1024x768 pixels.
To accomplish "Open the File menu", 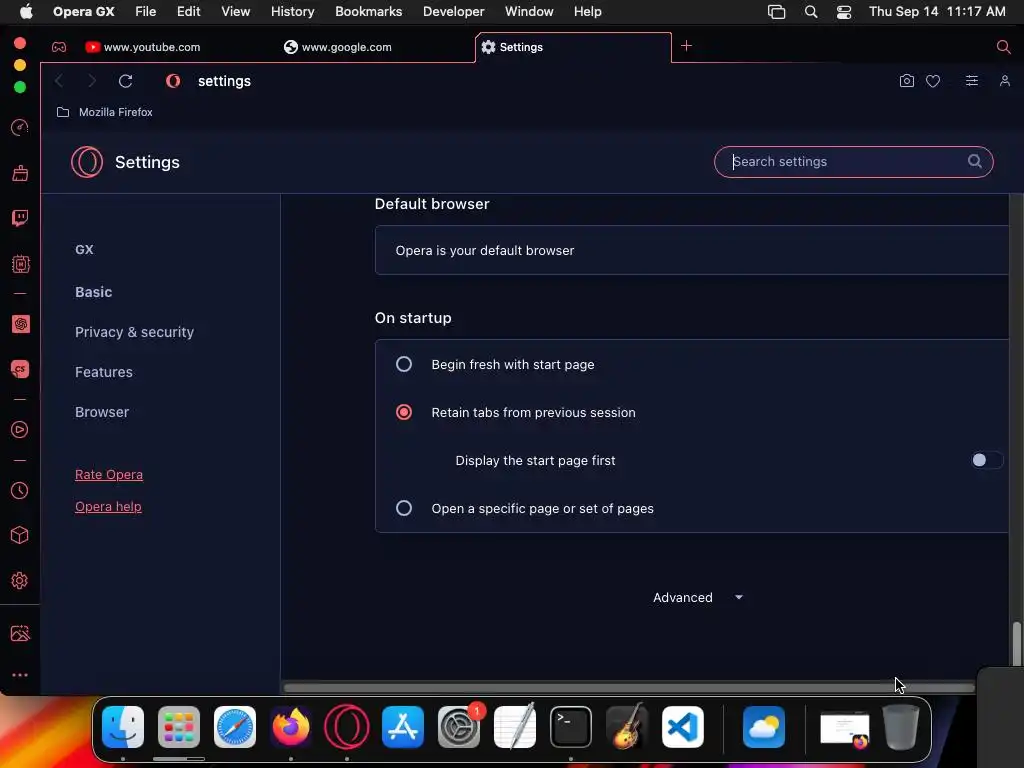I will [145, 12].
